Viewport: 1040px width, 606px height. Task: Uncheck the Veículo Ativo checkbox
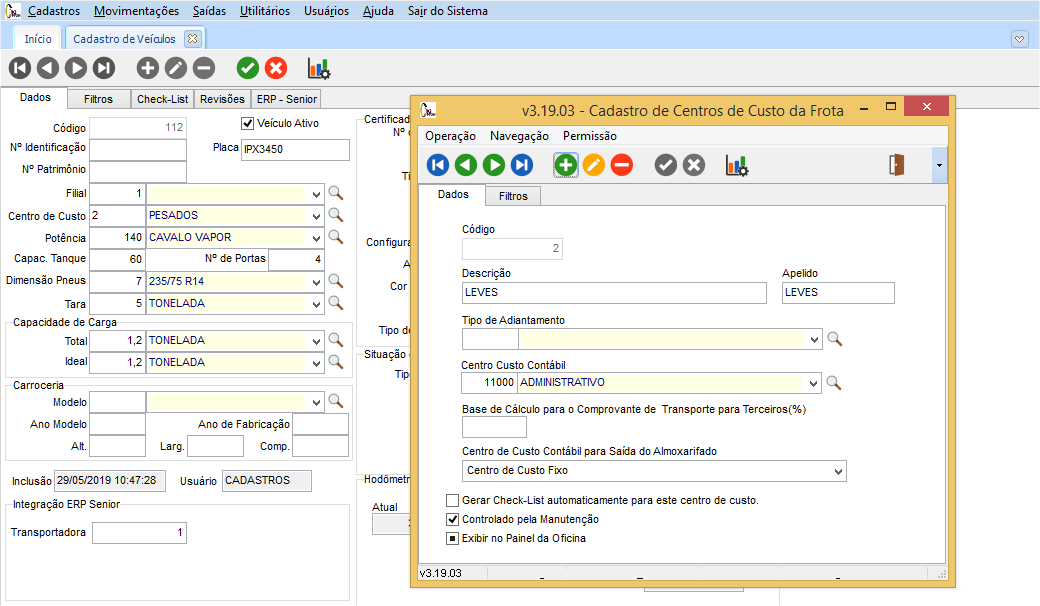pos(248,124)
